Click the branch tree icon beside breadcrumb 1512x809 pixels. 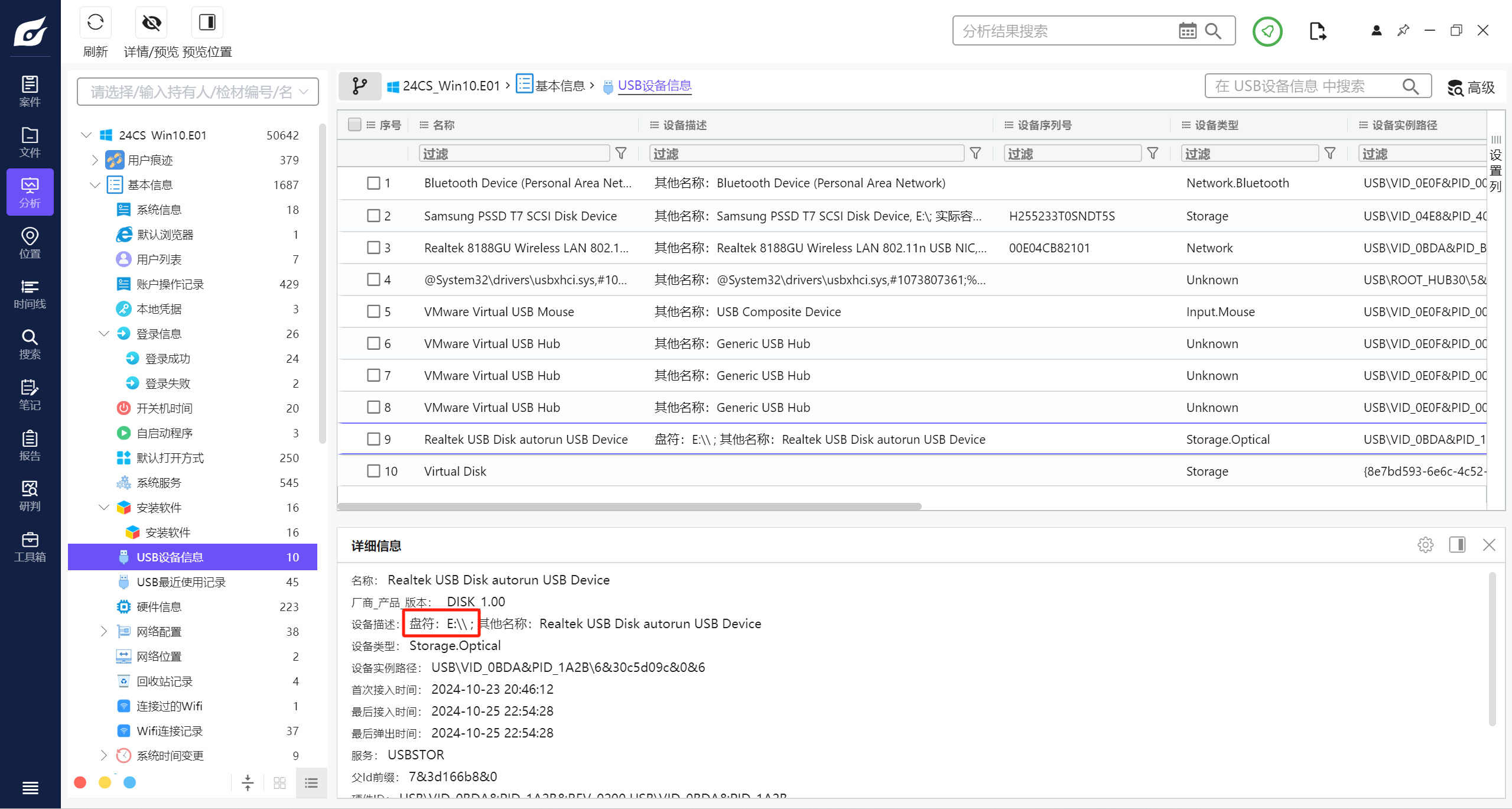click(x=359, y=86)
